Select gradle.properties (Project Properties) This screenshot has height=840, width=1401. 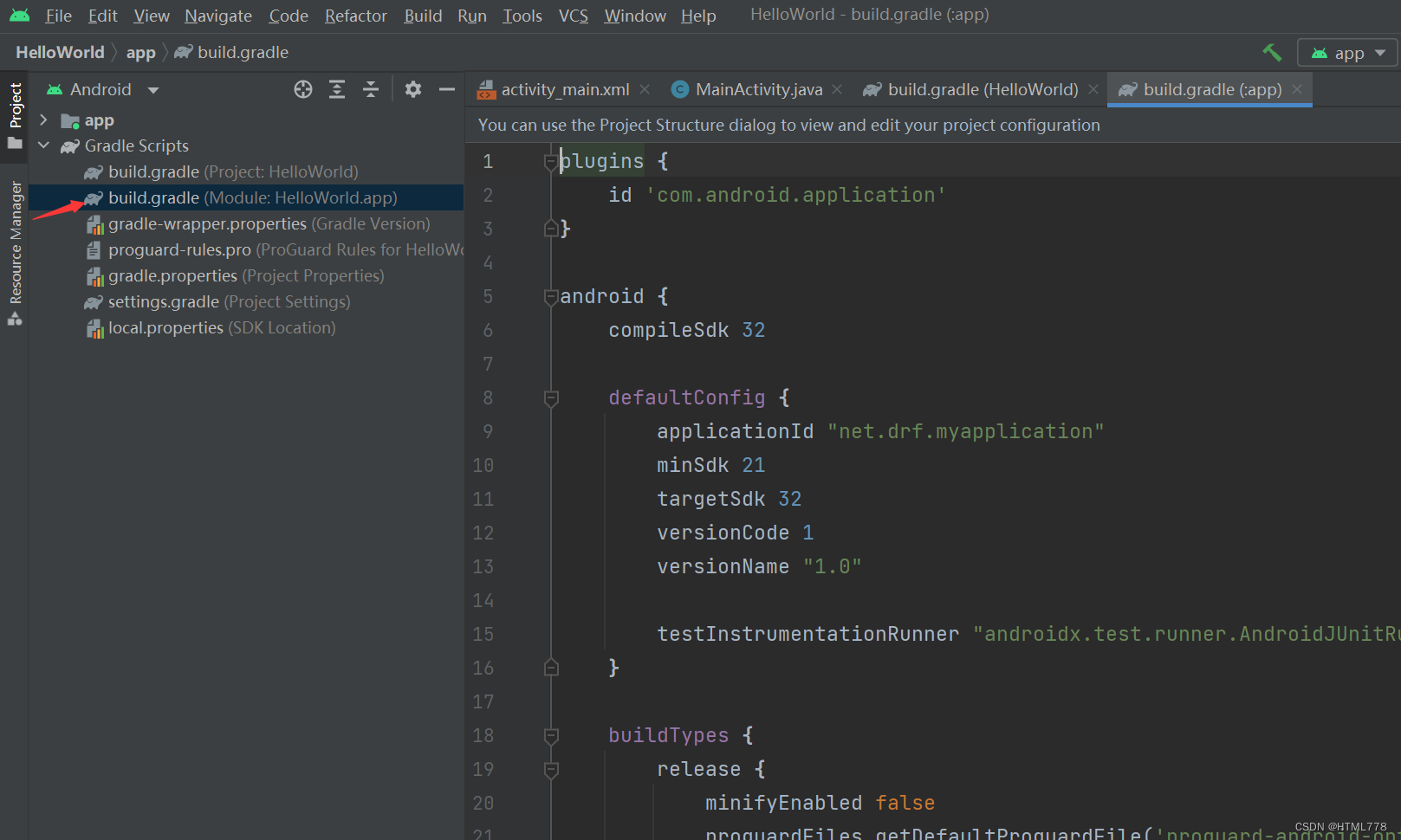(x=235, y=275)
